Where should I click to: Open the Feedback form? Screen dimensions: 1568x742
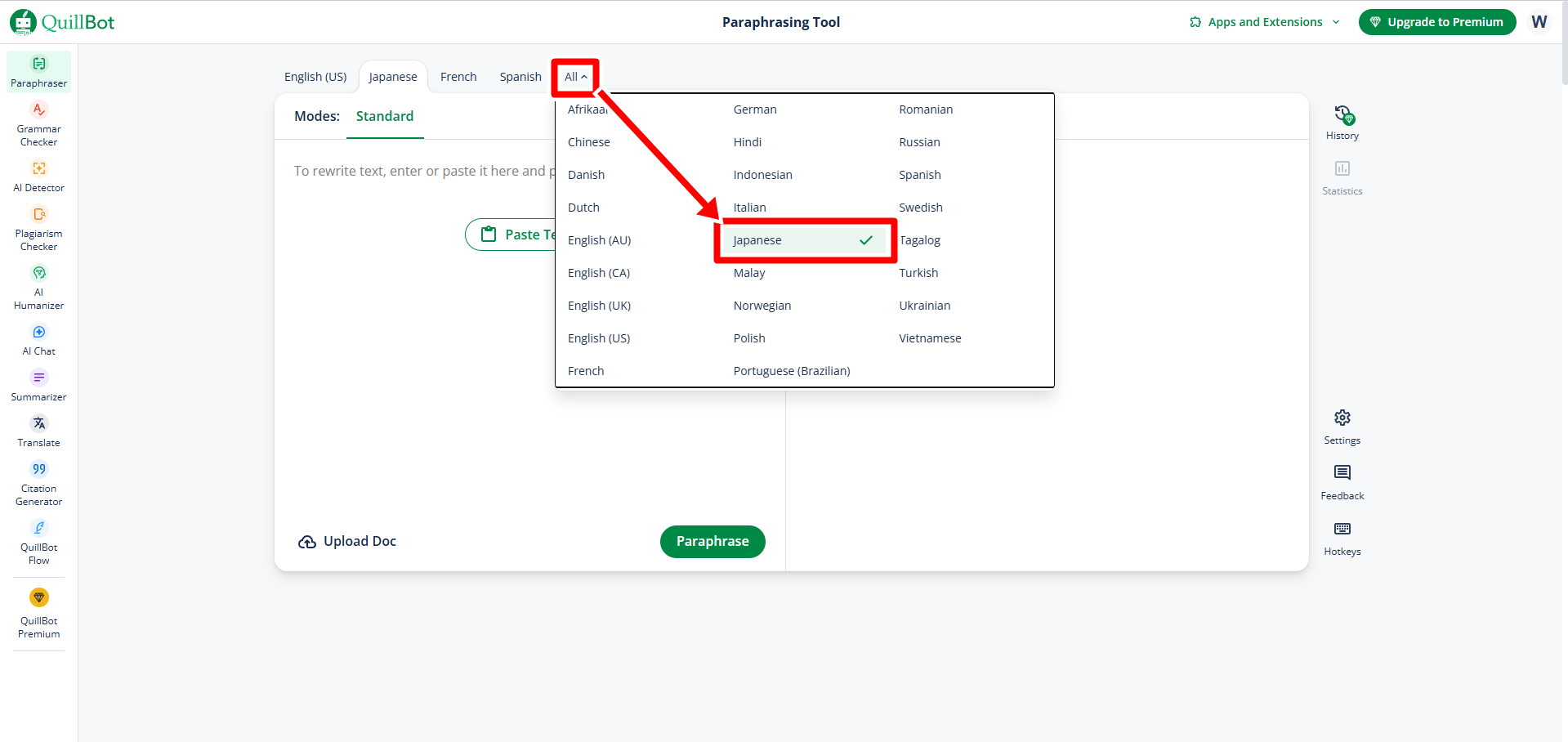pos(1342,483)
